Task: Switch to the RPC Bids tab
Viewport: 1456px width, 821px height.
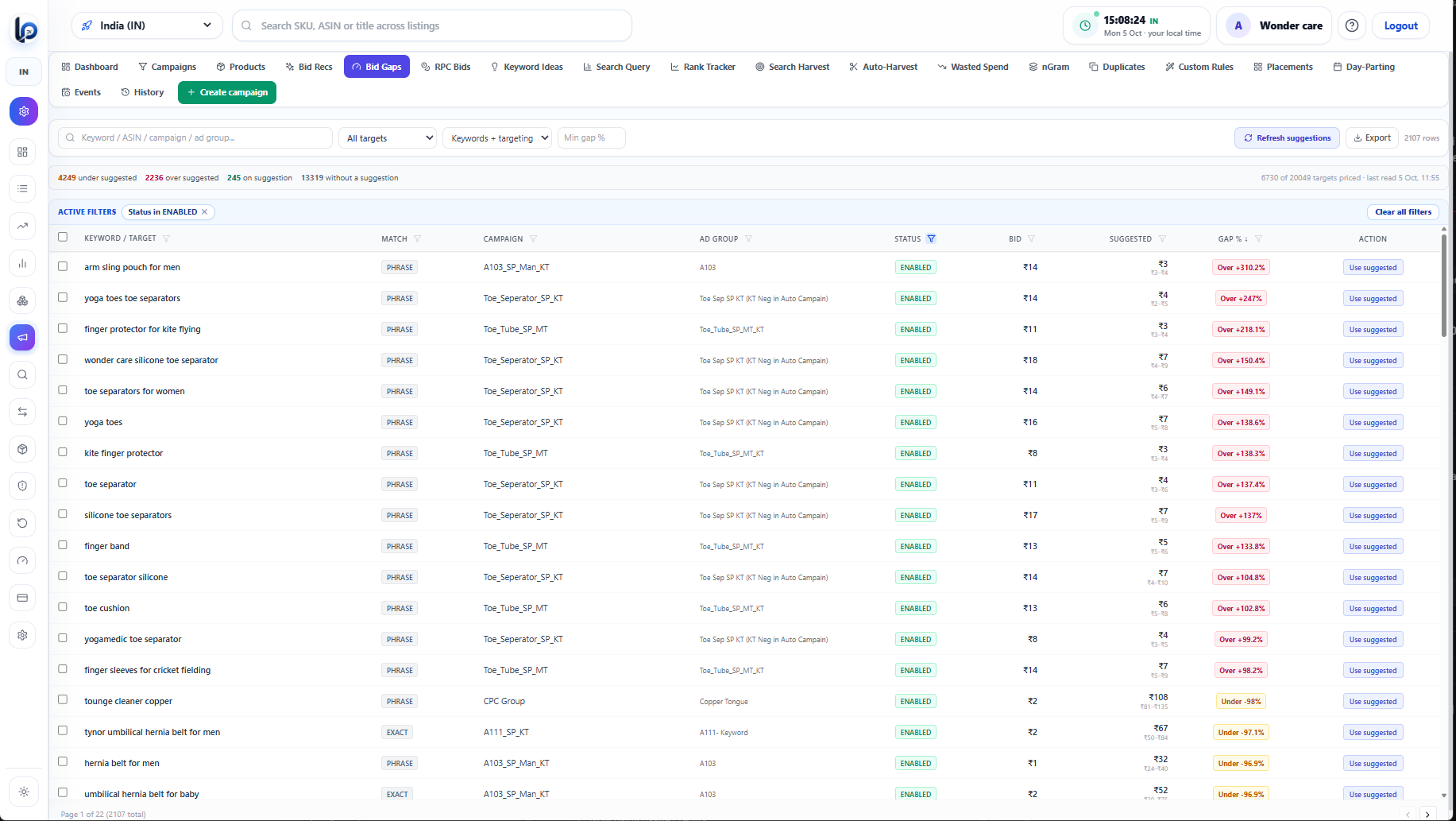Action: click(446, 67)
